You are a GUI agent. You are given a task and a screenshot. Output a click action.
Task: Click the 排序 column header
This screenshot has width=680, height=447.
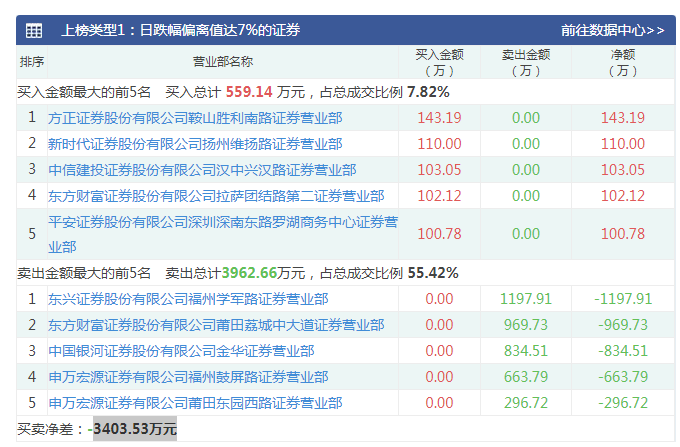coord(32,62)
